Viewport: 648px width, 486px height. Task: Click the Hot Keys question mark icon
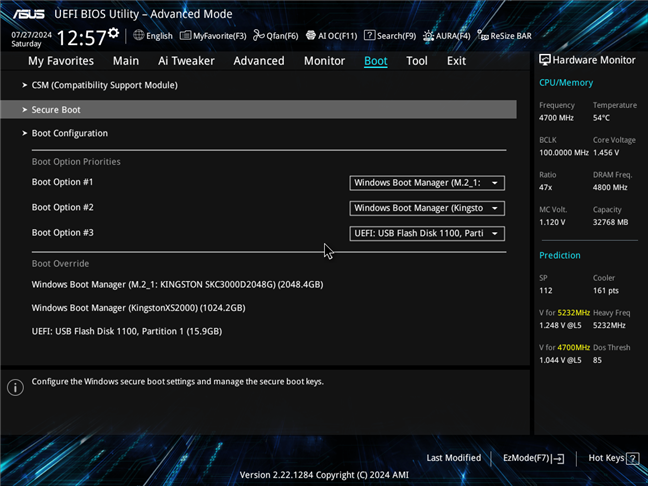point(632,458)
